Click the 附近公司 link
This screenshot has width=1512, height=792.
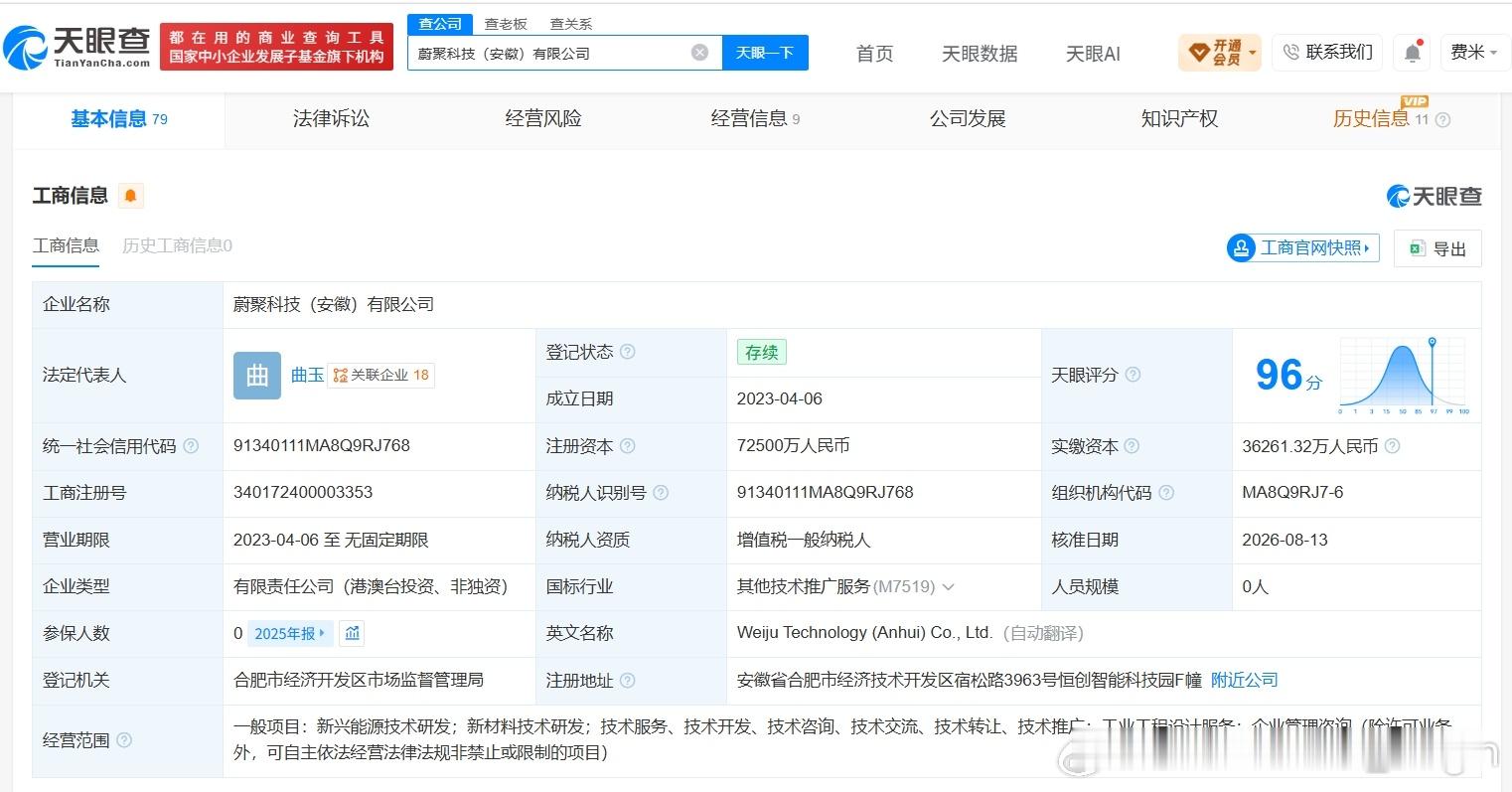pos(1244,681)
